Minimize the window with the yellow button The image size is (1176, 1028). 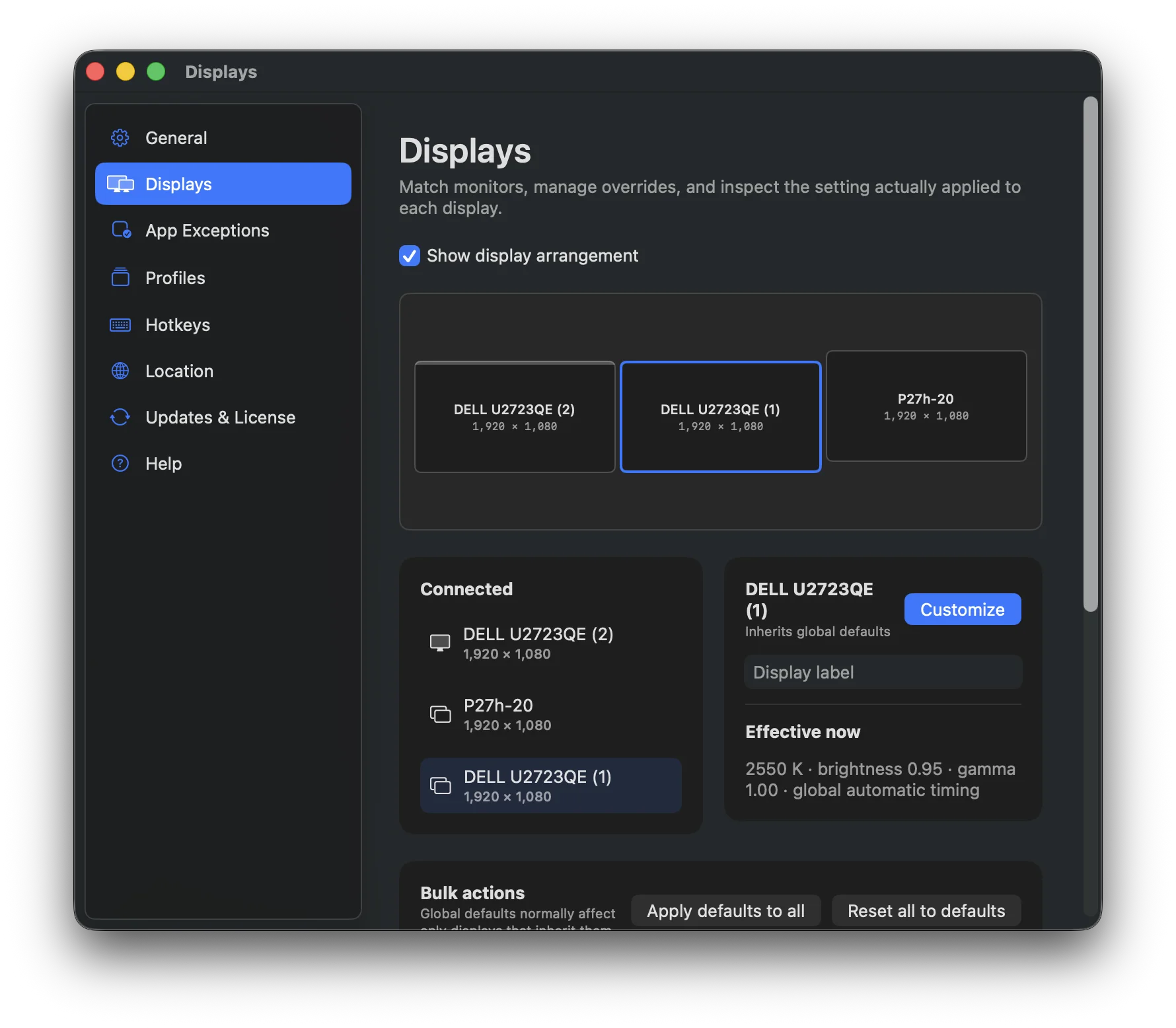pos(126,71)
